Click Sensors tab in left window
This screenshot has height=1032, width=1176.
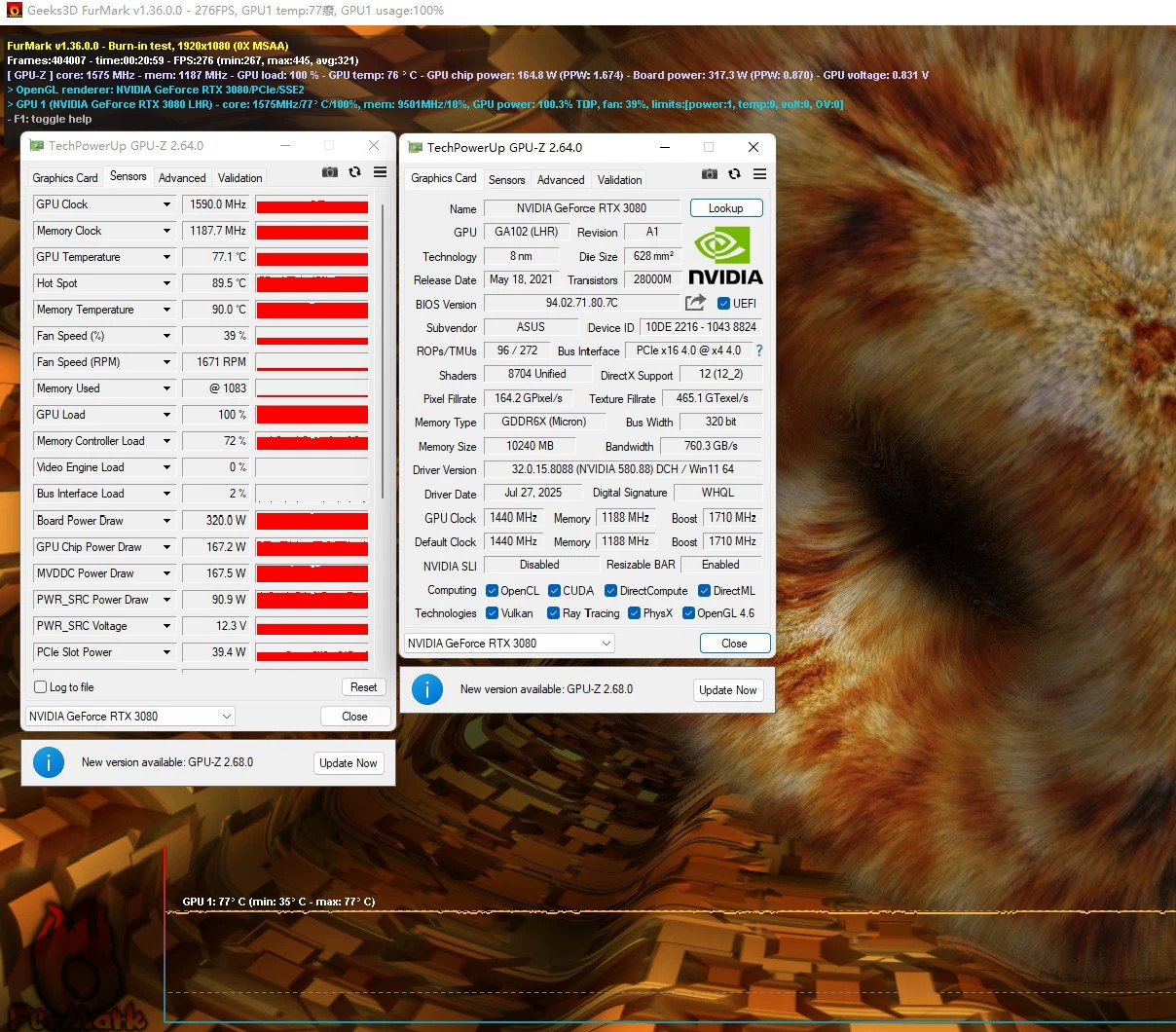tap(129, 176)
